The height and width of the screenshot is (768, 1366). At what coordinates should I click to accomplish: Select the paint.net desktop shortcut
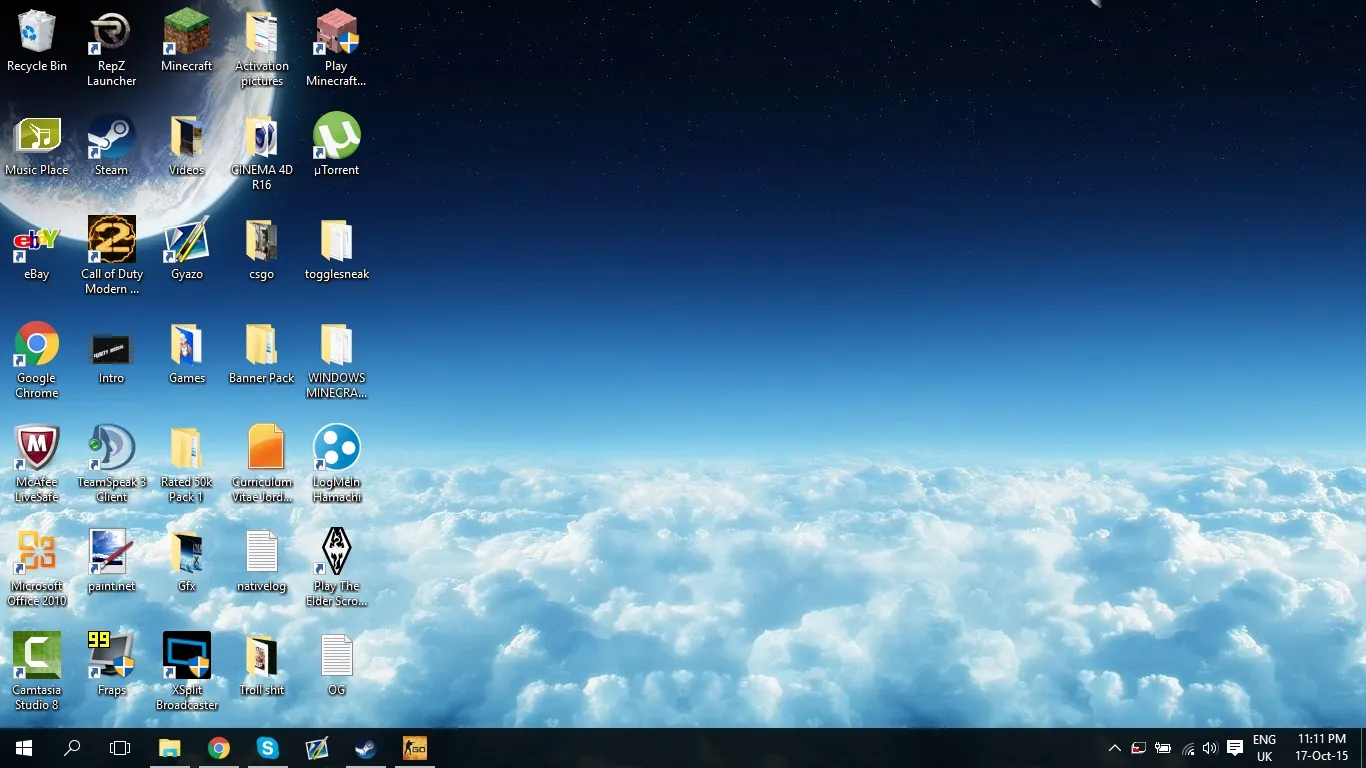111,561
